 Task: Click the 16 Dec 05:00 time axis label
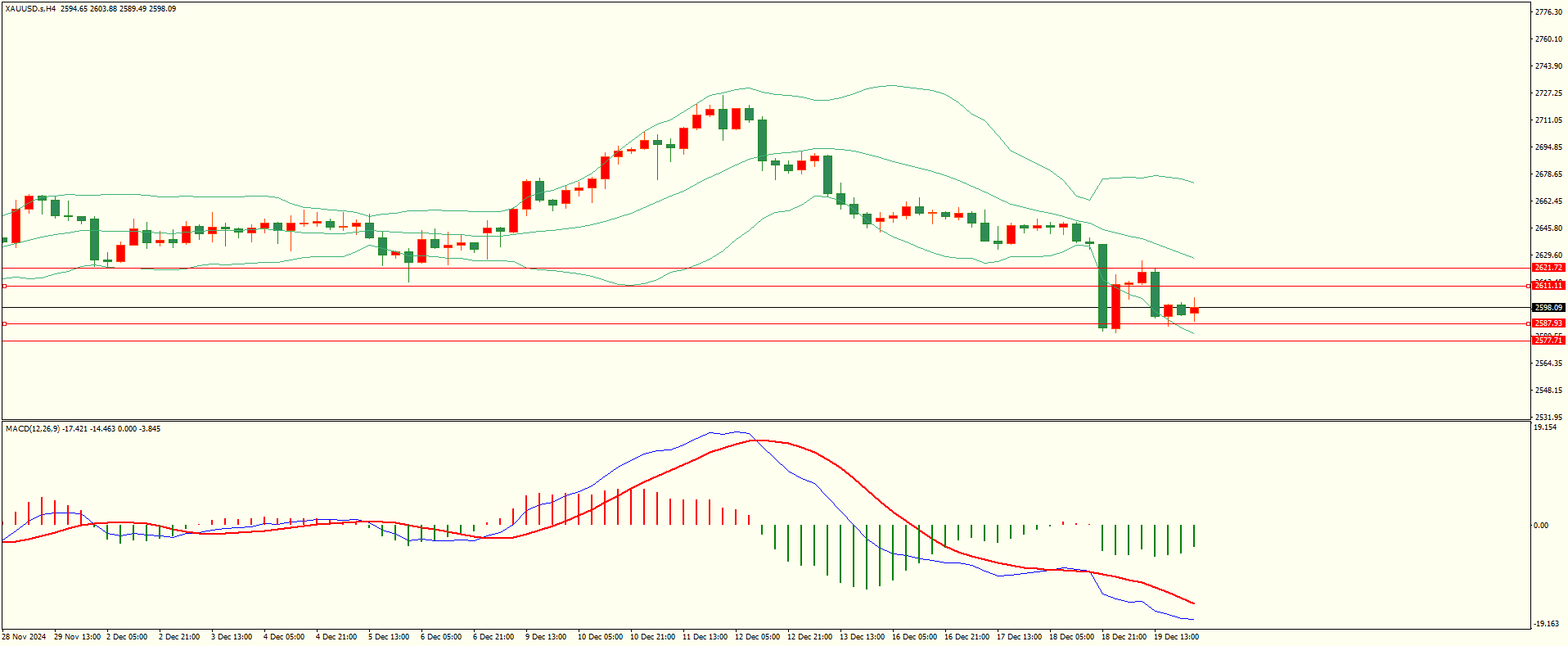[x=914, y=637]
